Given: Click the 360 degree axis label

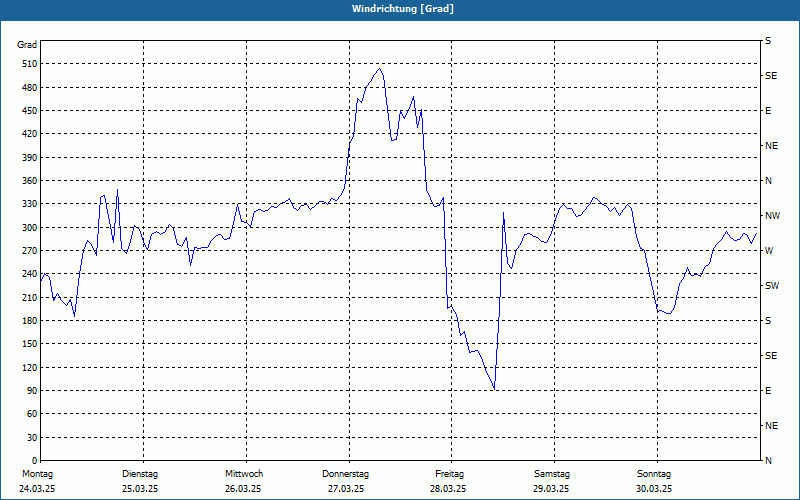Looking at the screenshot, I should coord(30,181).
